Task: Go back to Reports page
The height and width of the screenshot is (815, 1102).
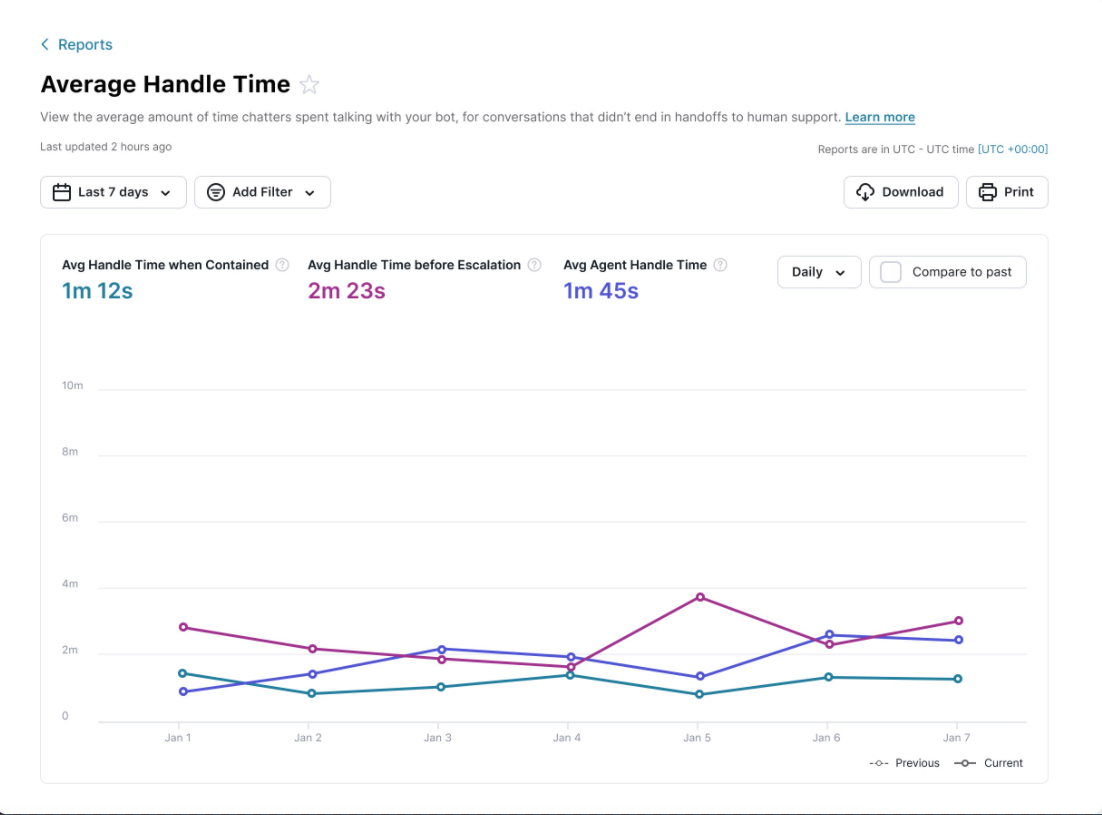Action: [x=85, y=45]
